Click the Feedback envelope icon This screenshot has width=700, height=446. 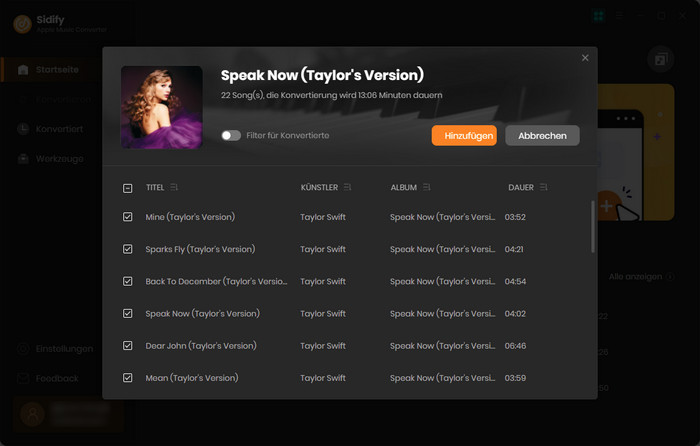click(x=23, y=379)
